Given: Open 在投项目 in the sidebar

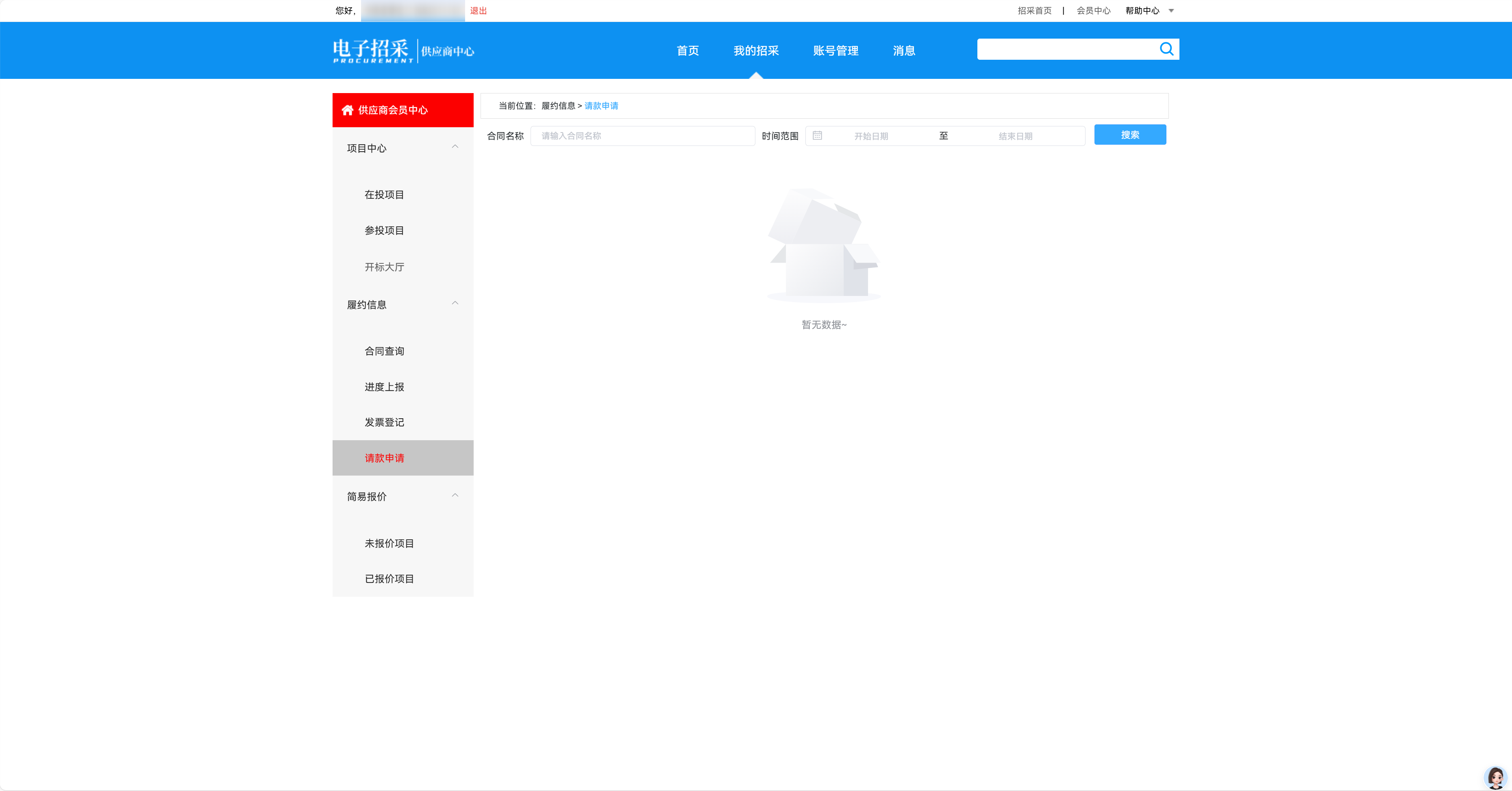Looking at the screenshot, I should [385, 195].
